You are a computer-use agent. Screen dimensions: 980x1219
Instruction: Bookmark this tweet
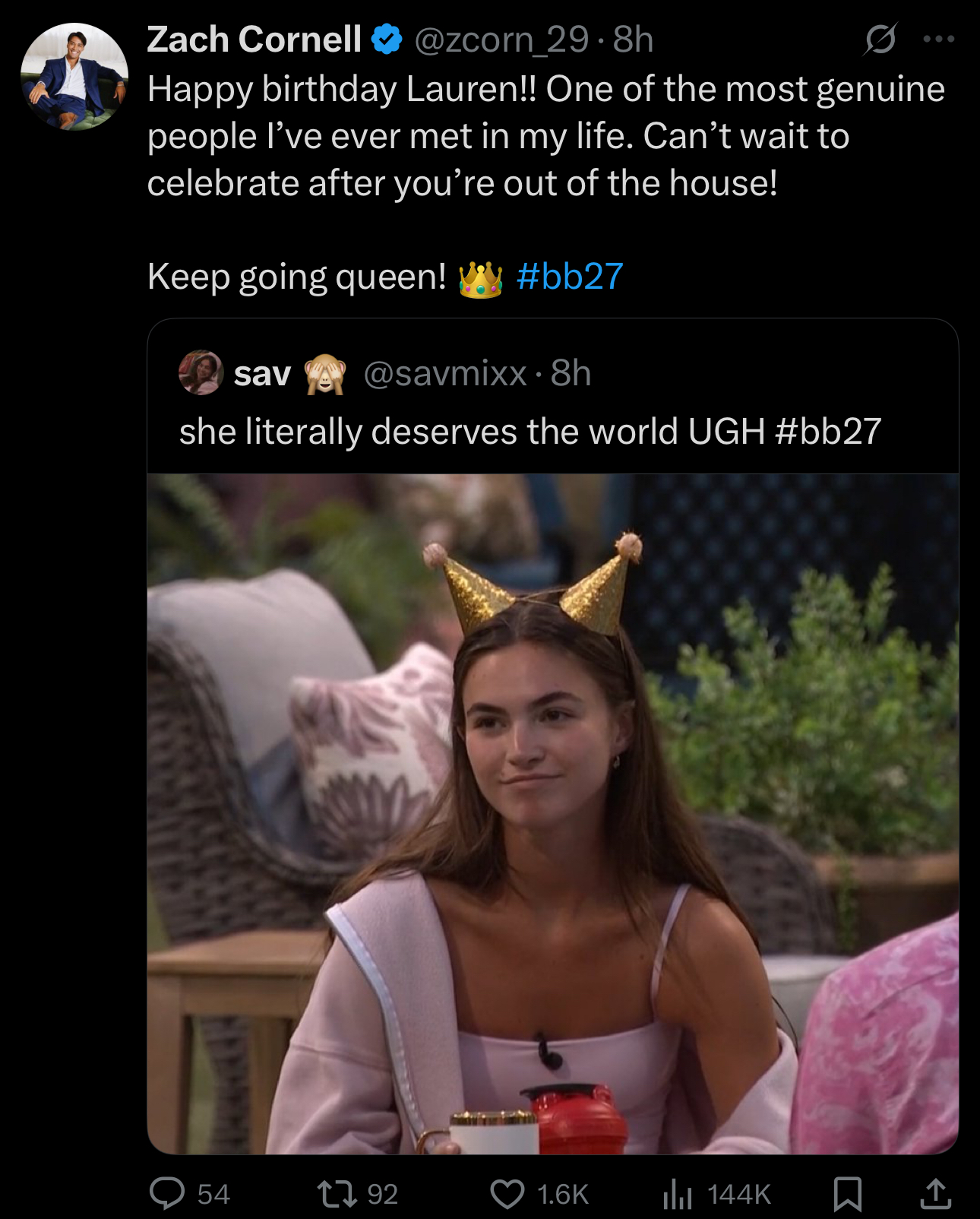847,1194
